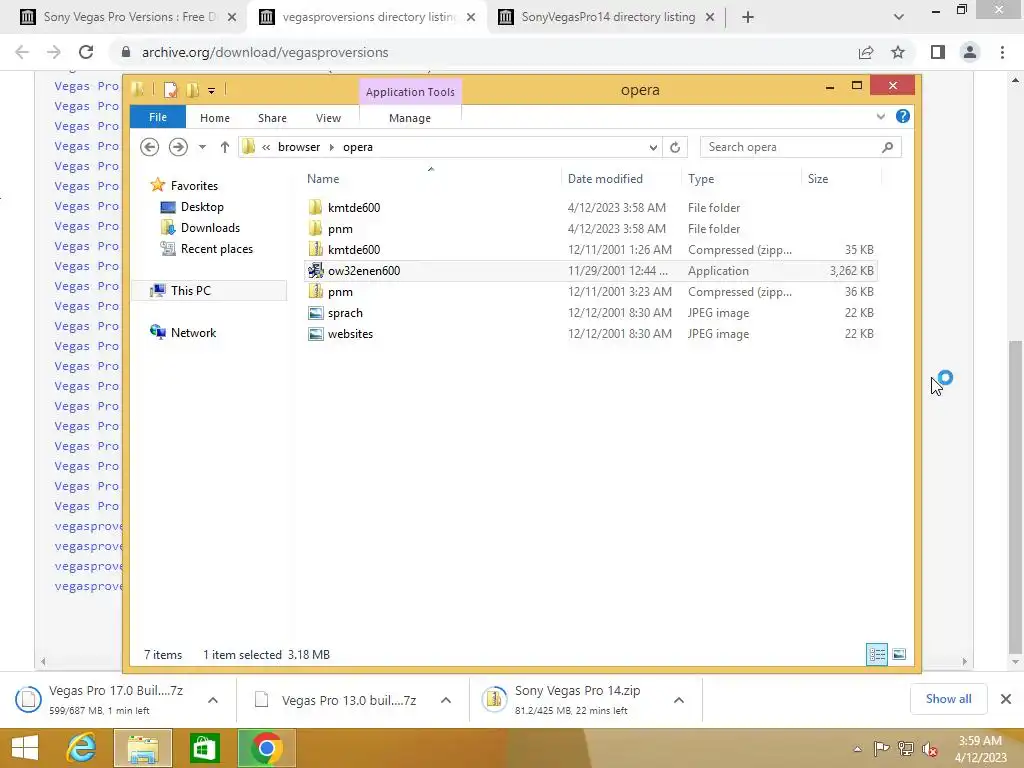Select the kmtde600 file folder
1024x768 pixels.
(x=353, y=208)
